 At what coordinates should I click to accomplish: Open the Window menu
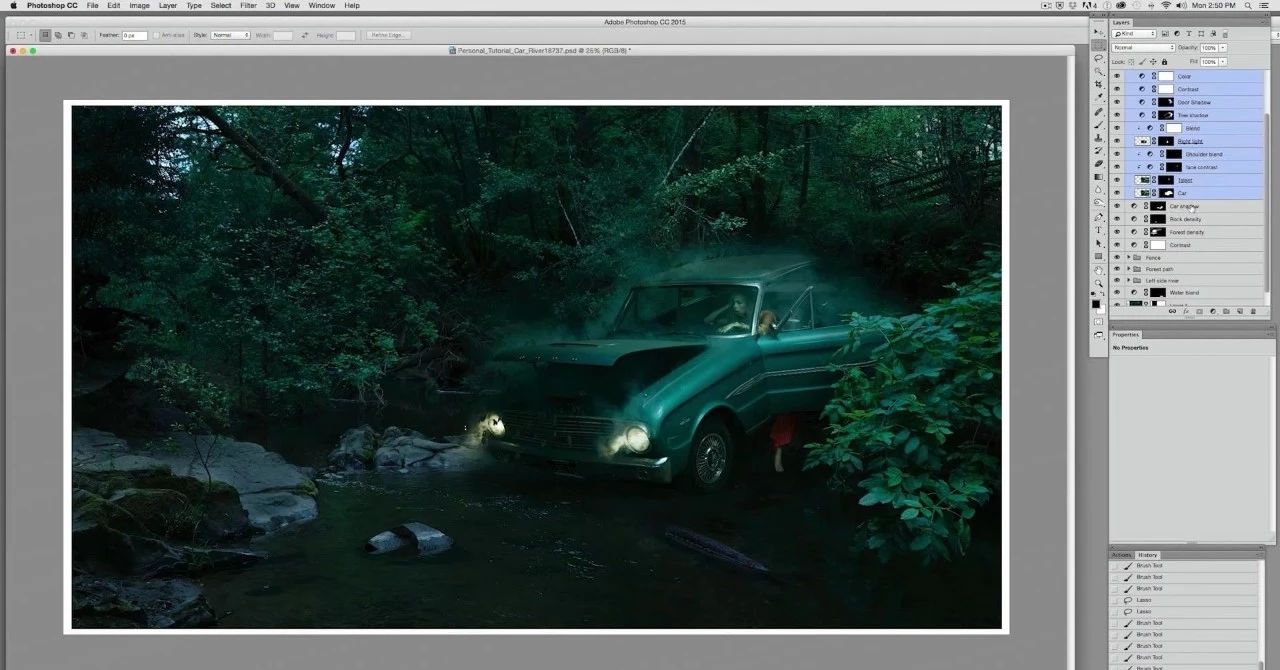322,5
